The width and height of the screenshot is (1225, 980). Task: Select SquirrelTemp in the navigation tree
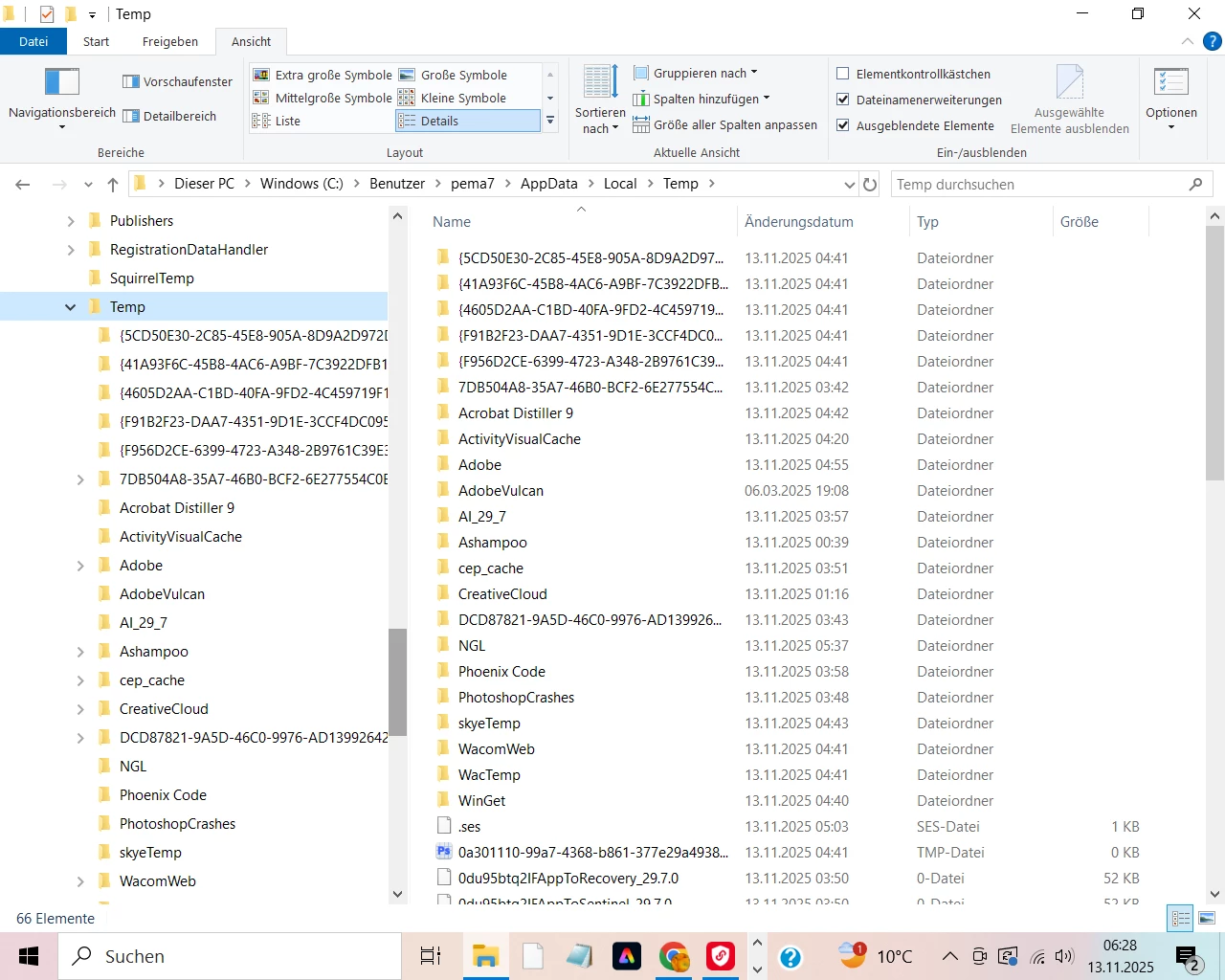pyautogui.click(x=151, y=278)
